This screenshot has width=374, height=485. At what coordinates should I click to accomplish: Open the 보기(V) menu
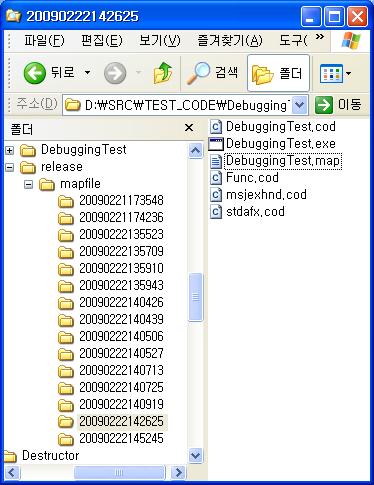(x=160, y=41)
